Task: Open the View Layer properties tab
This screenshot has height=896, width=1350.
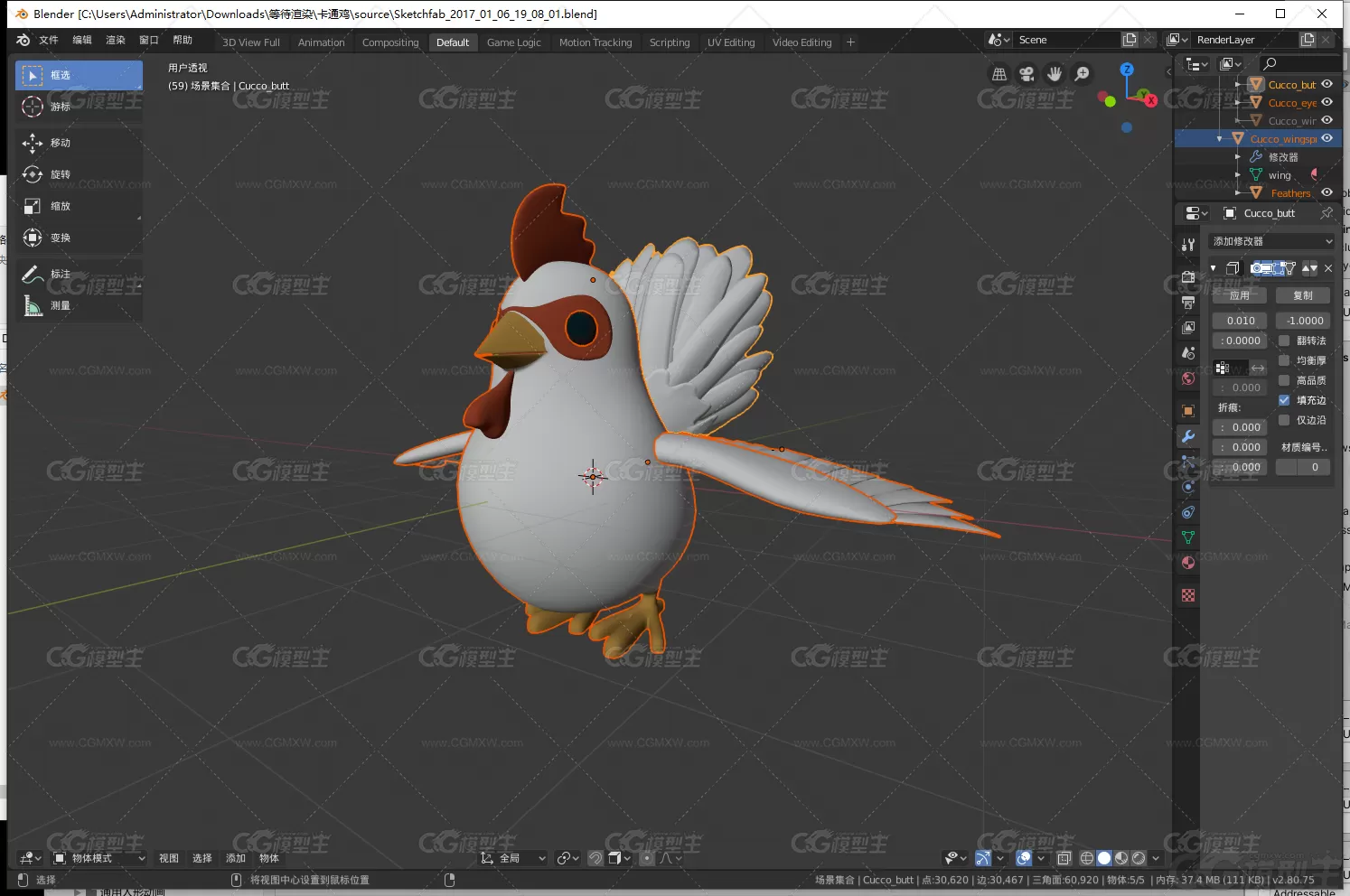Action: click(1188, 327)
